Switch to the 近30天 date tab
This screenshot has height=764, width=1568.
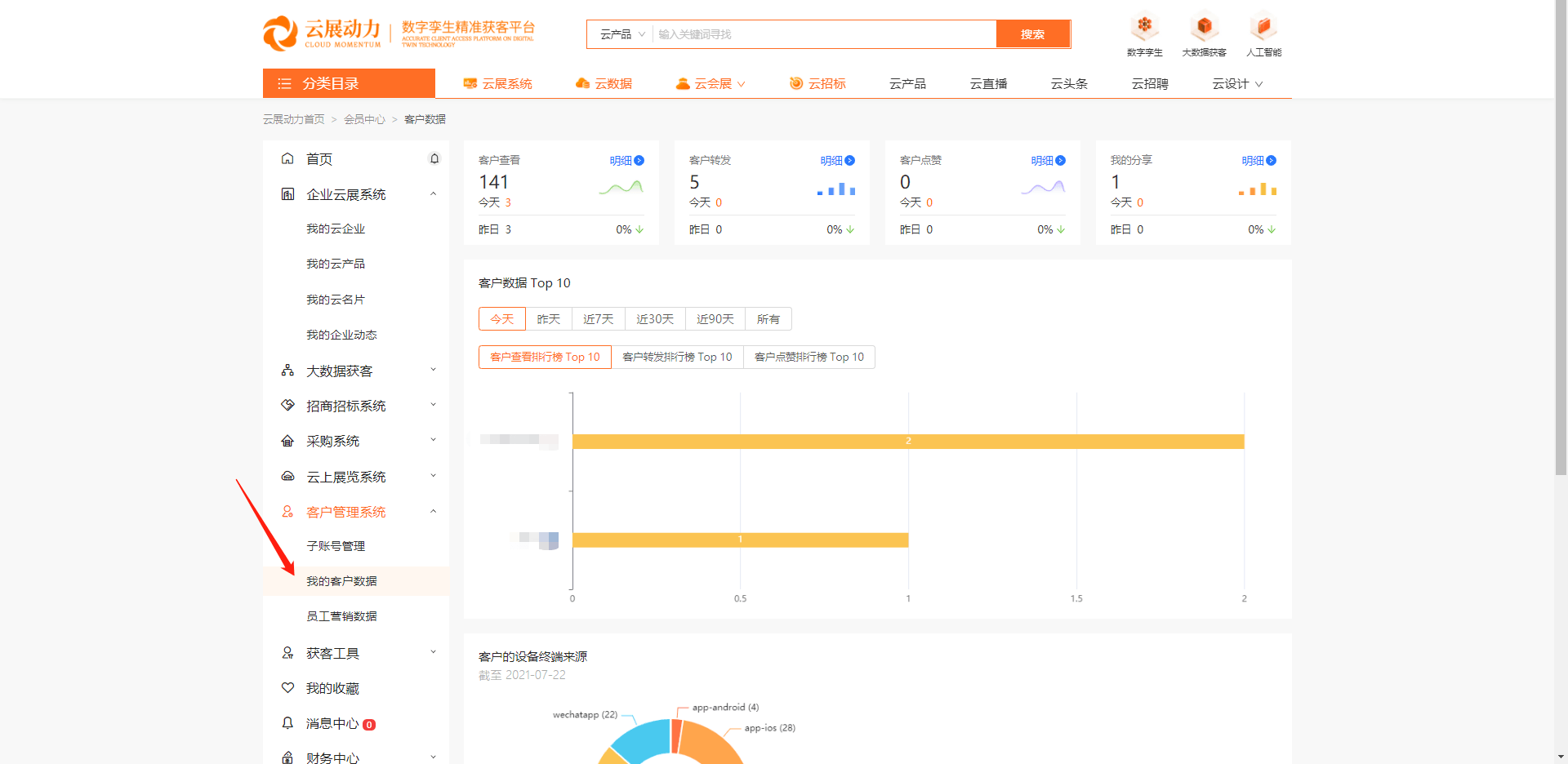(654, 318)
